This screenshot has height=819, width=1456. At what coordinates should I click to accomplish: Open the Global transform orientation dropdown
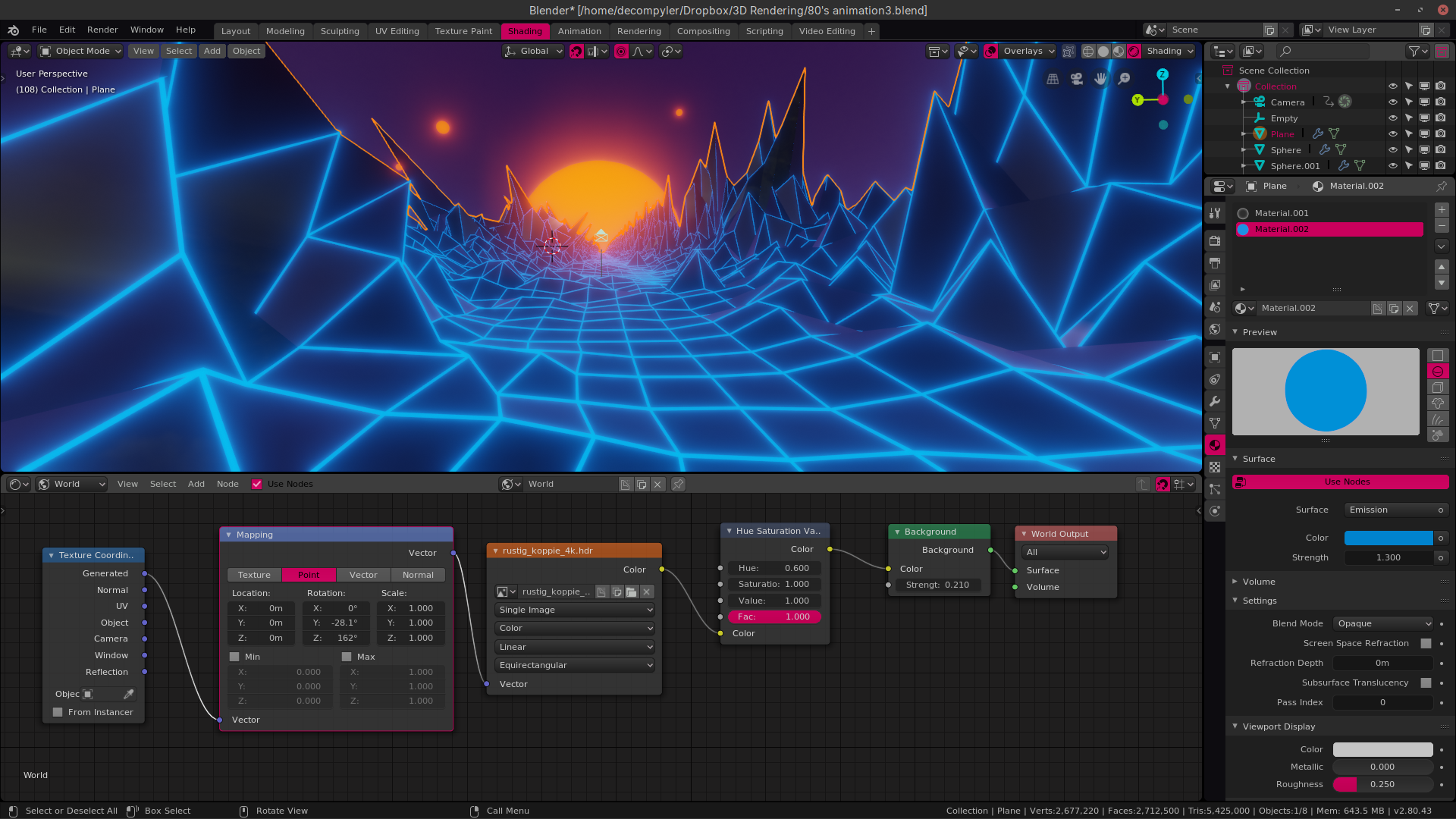click(534, 52)
